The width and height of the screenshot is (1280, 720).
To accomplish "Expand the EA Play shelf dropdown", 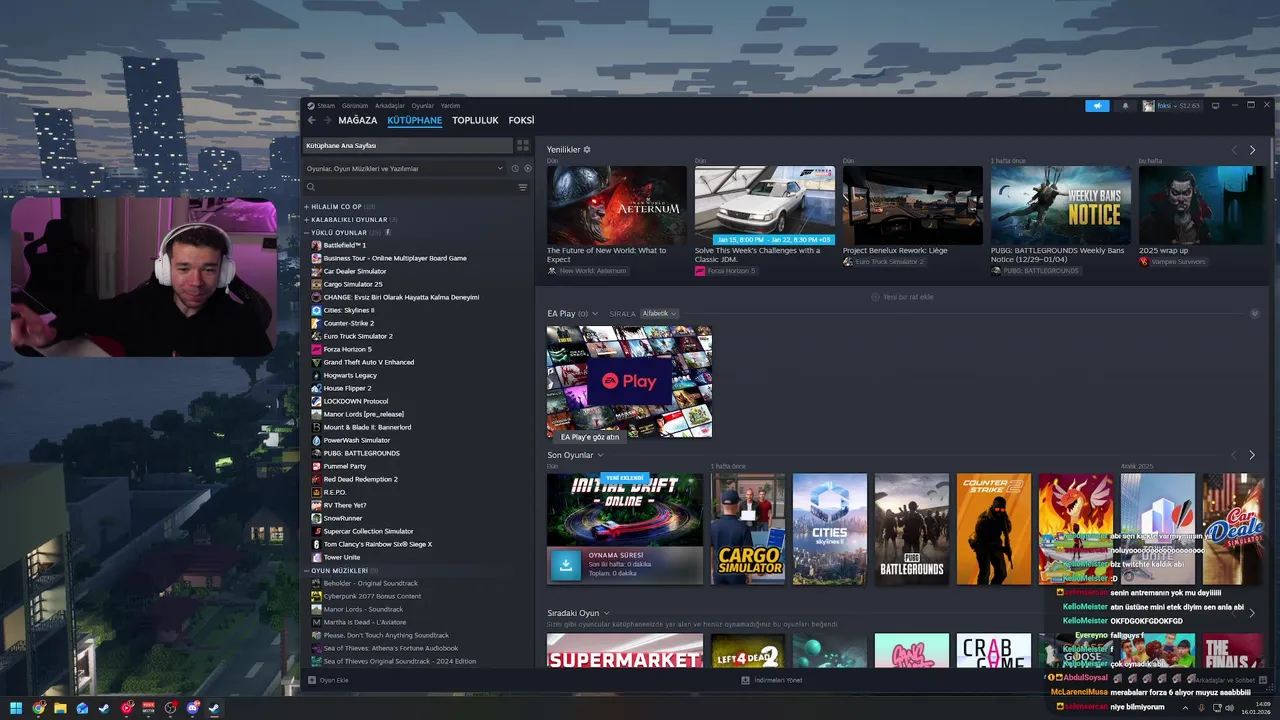I will [594, 314].
